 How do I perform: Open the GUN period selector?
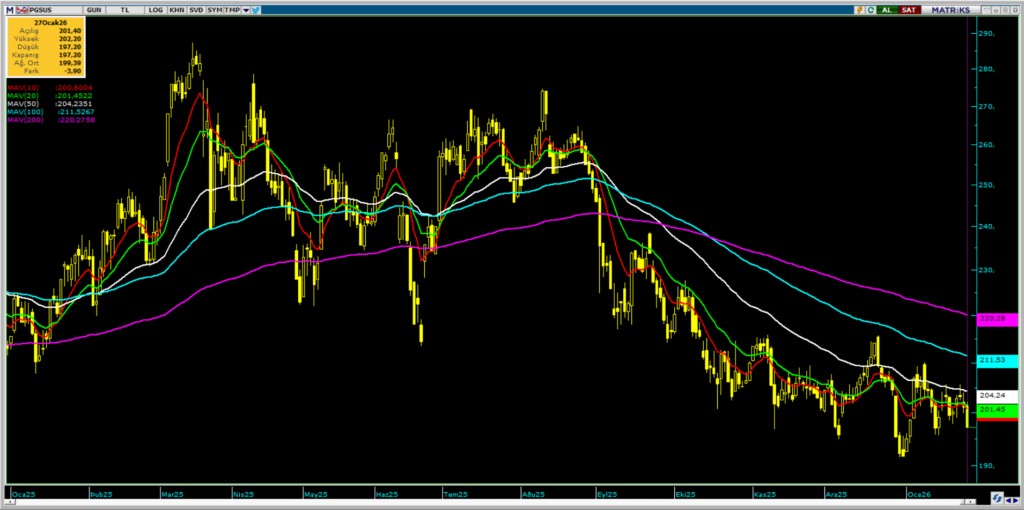point(94,9)
